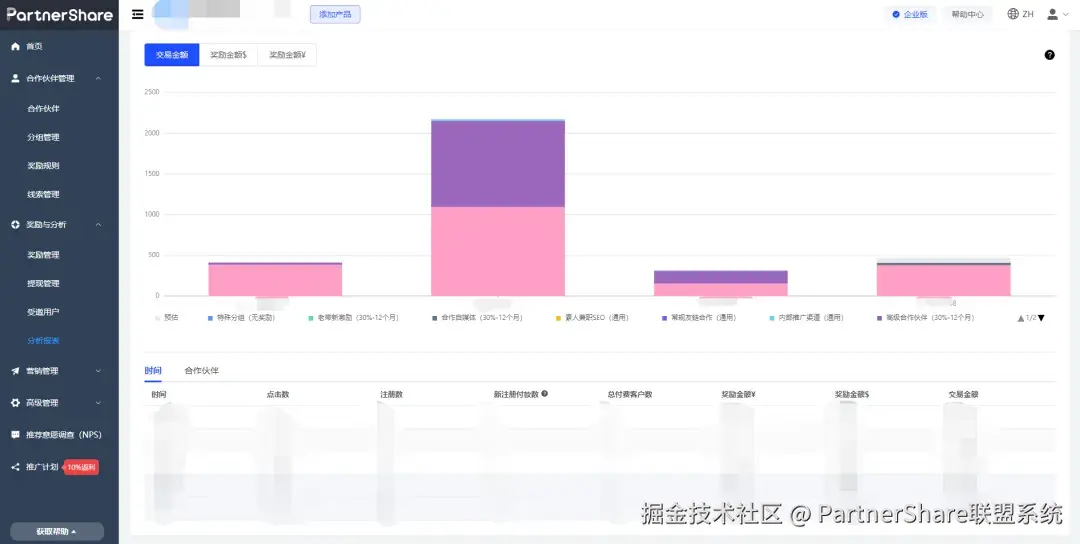Toggle 常规友链合作 legend series

[698, 318]
